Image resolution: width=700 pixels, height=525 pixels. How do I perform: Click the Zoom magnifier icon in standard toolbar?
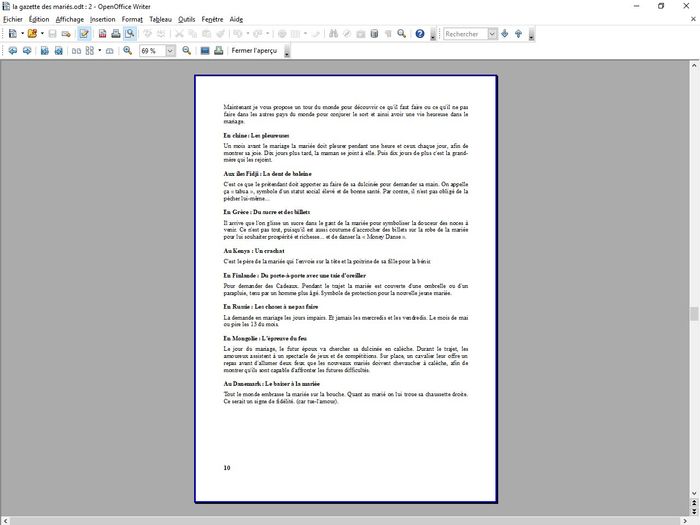pyautogui.click(x=401, y=33)
